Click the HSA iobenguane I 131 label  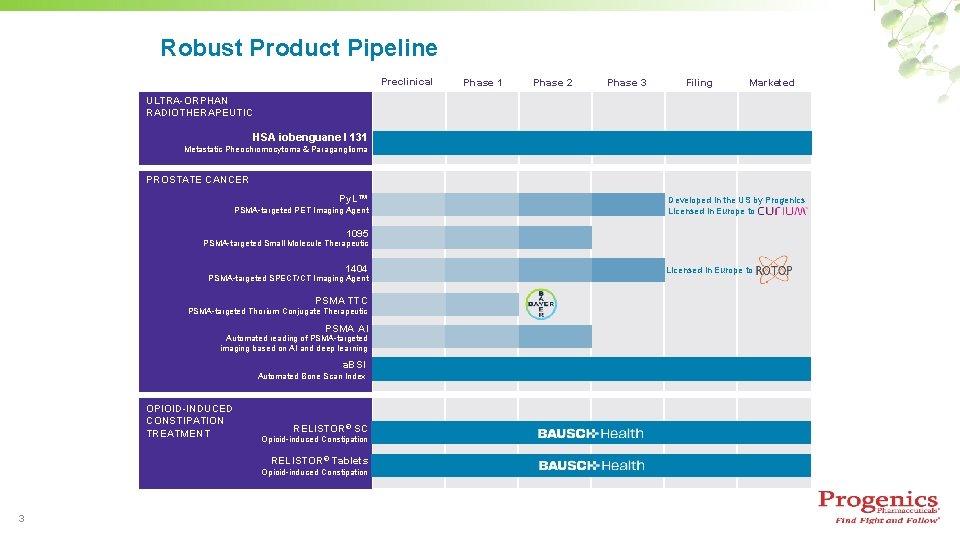310,137
